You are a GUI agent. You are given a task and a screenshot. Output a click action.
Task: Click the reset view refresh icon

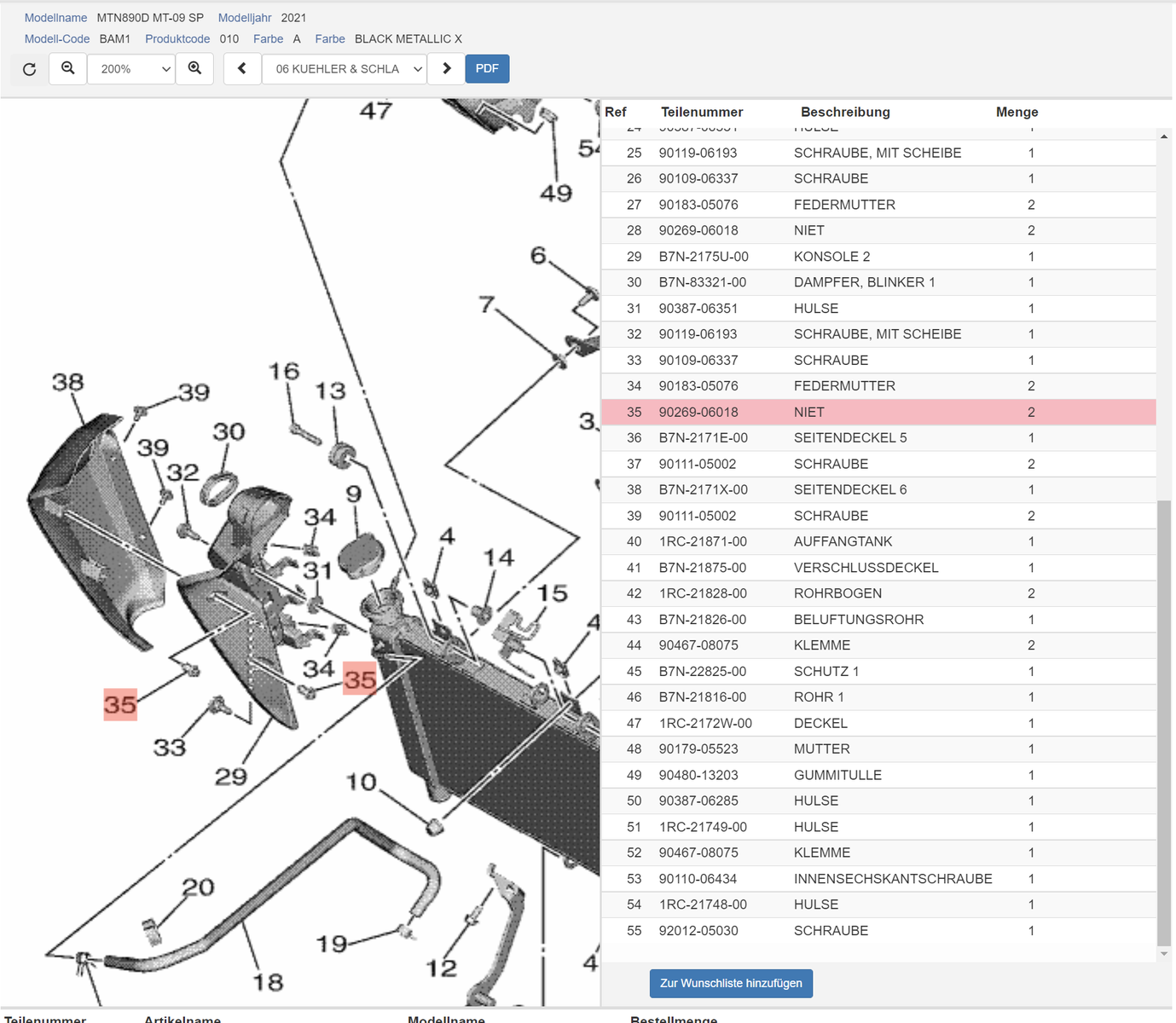tap(30, 69)
